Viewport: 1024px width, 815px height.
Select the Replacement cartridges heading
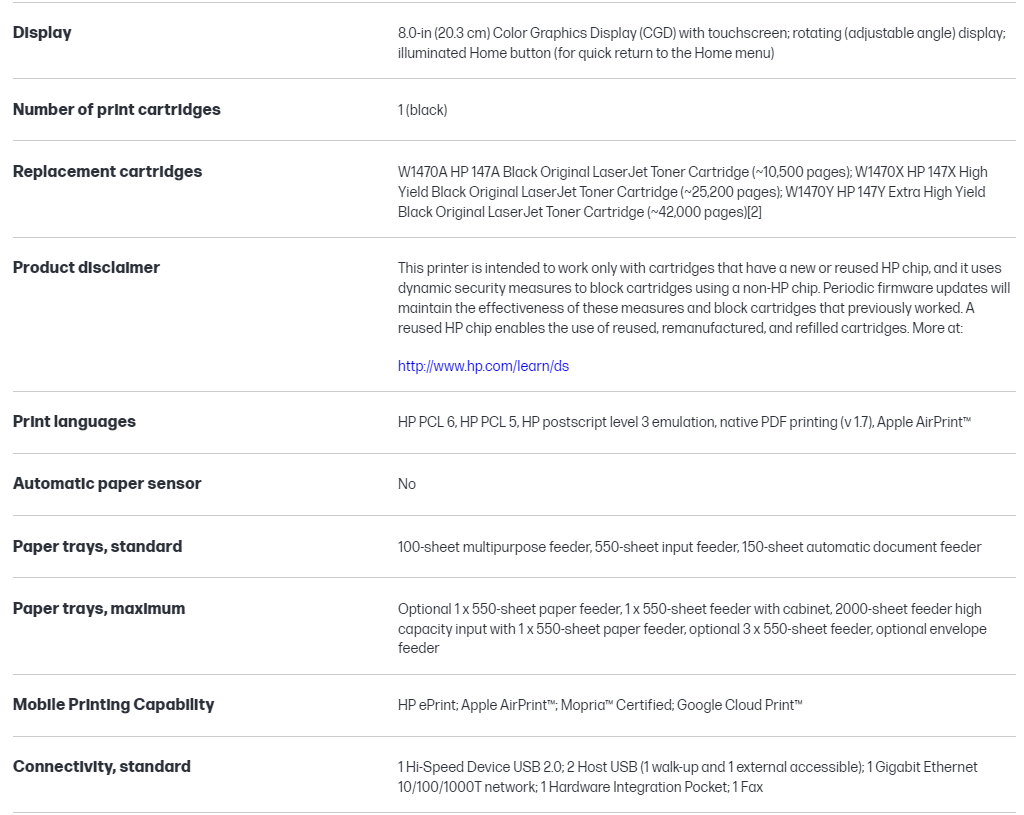tap(107, 172)
